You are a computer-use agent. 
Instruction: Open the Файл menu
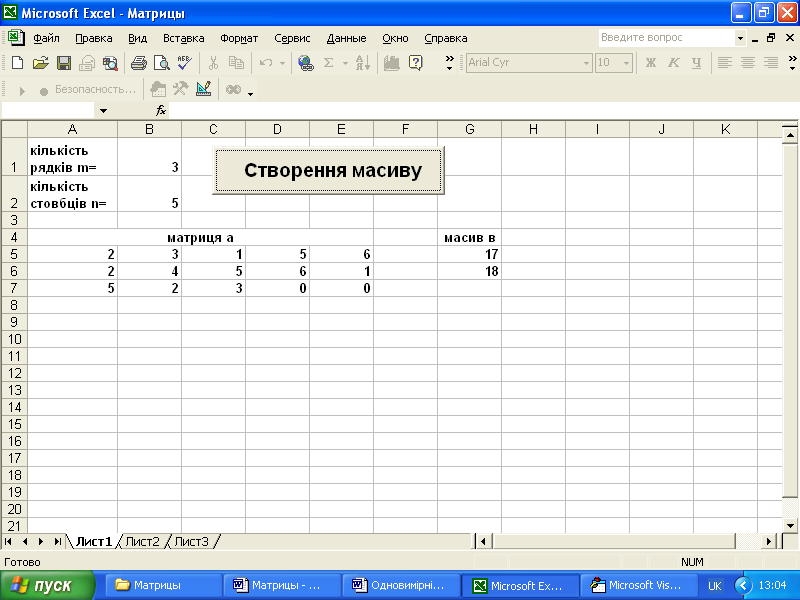[x=46, y=38]
